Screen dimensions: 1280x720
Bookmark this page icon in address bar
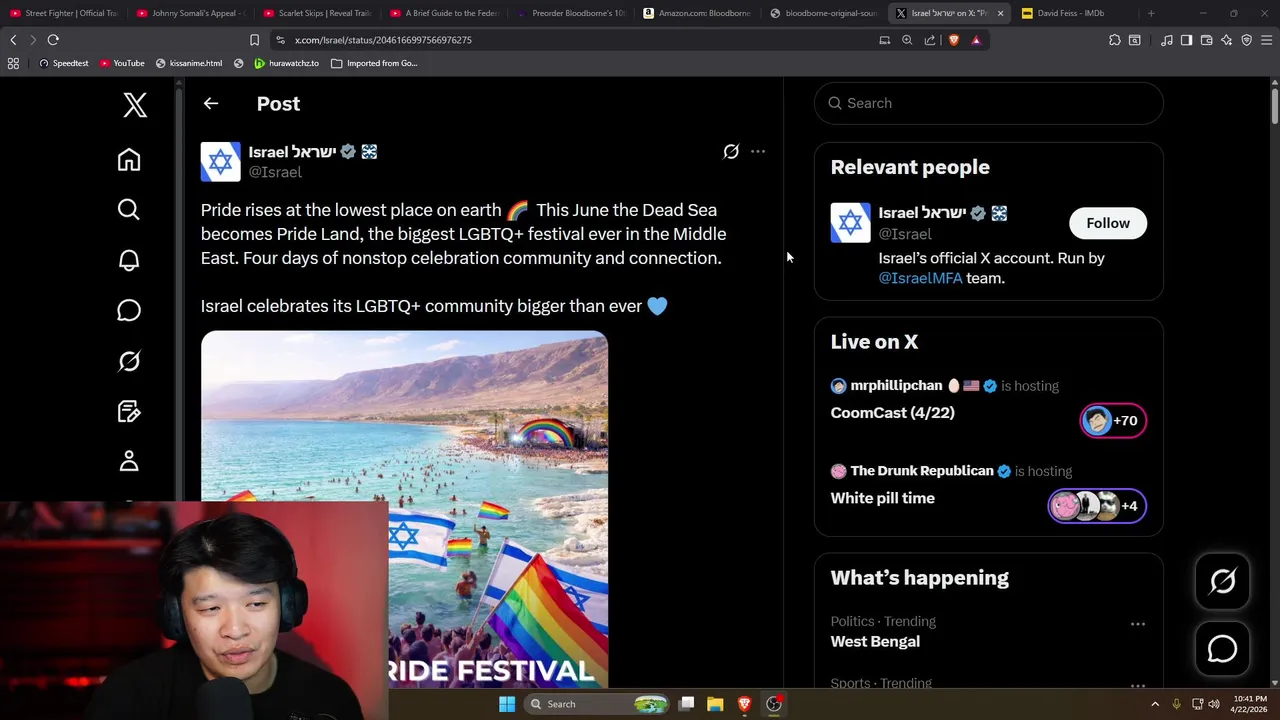(254, 40)
